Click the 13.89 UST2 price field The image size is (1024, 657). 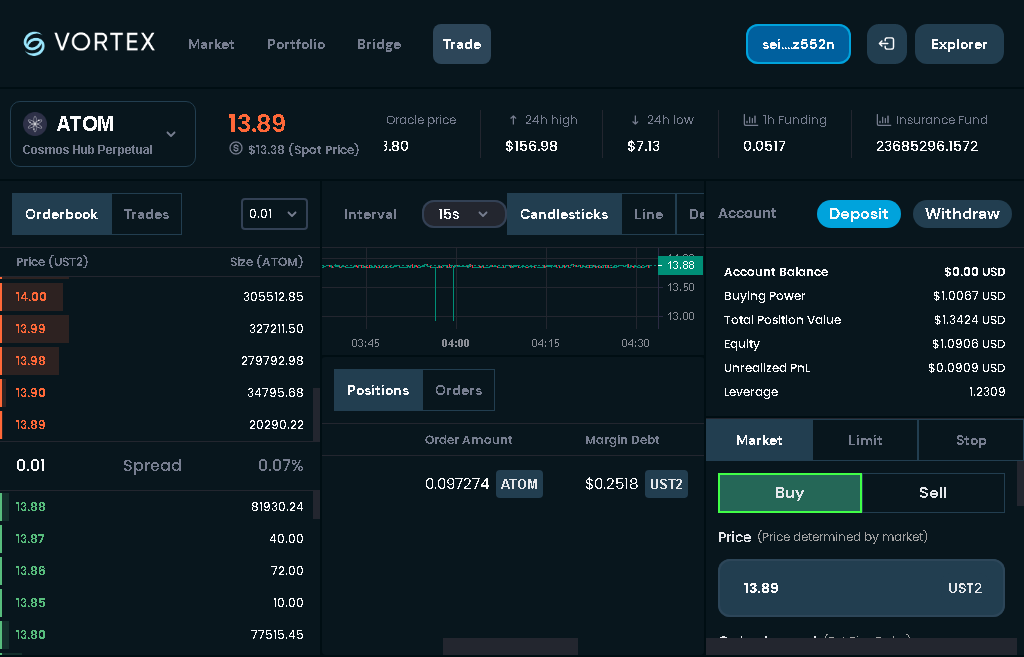(x=861, y=588)
